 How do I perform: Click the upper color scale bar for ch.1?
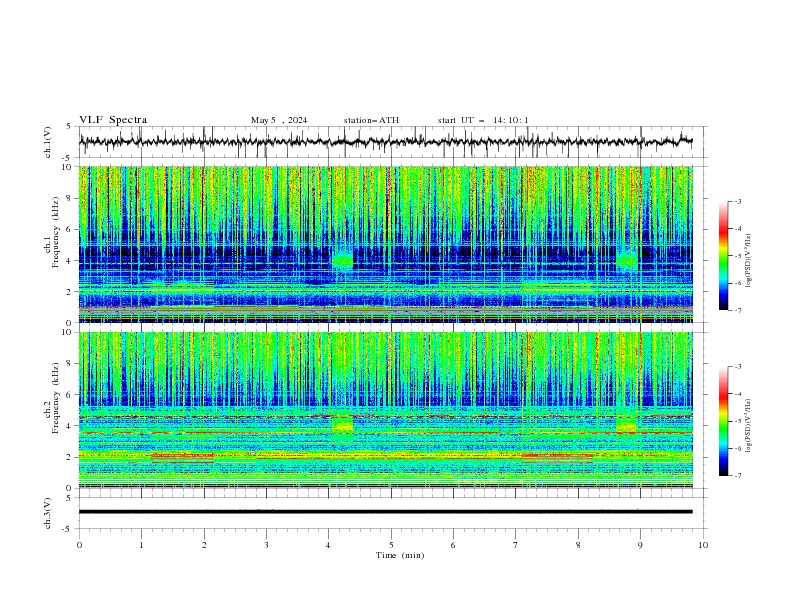tap(724, 256)
